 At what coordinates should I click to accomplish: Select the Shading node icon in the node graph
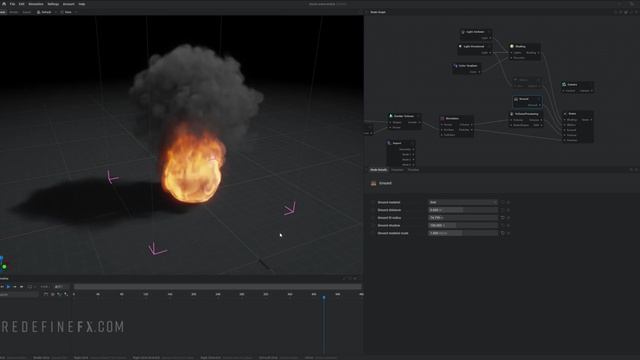coord(512,46)
